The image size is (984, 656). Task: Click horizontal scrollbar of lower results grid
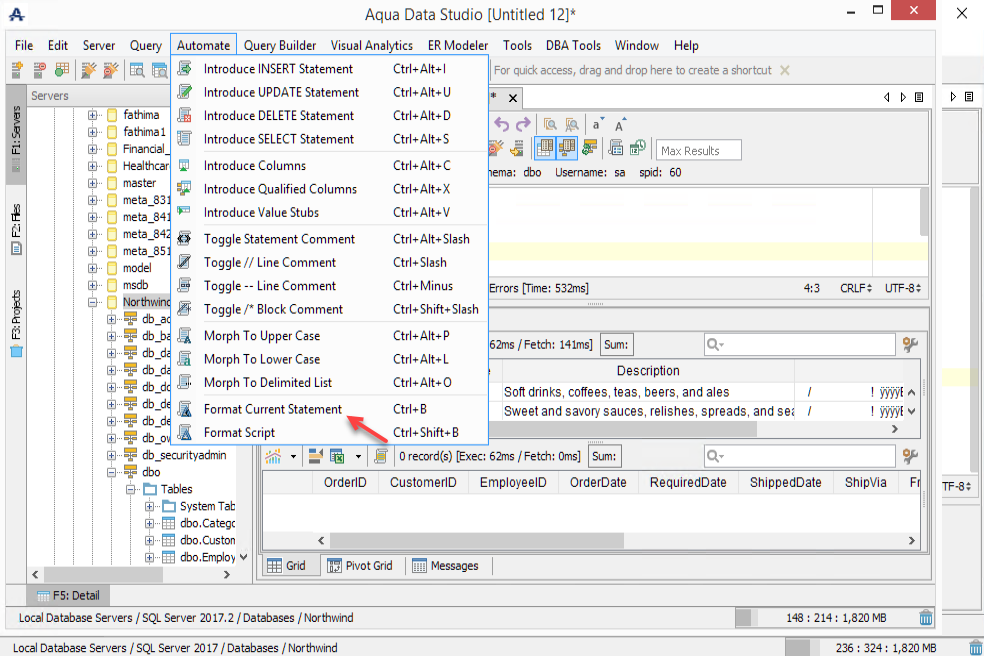click(x=476, y=540)
